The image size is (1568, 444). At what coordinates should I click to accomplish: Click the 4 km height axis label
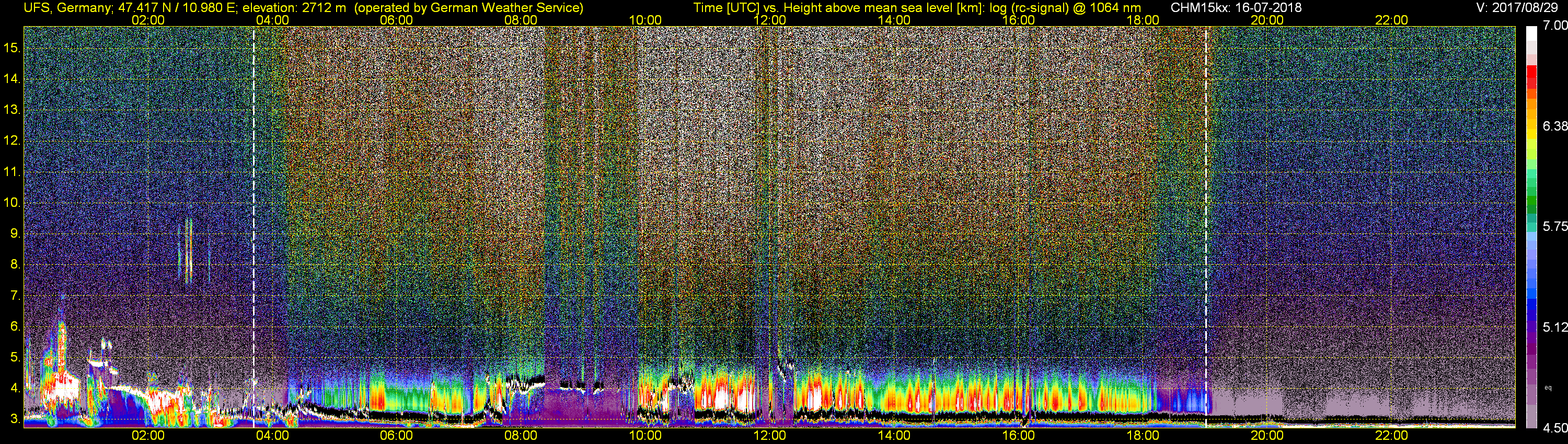[15, 388]
